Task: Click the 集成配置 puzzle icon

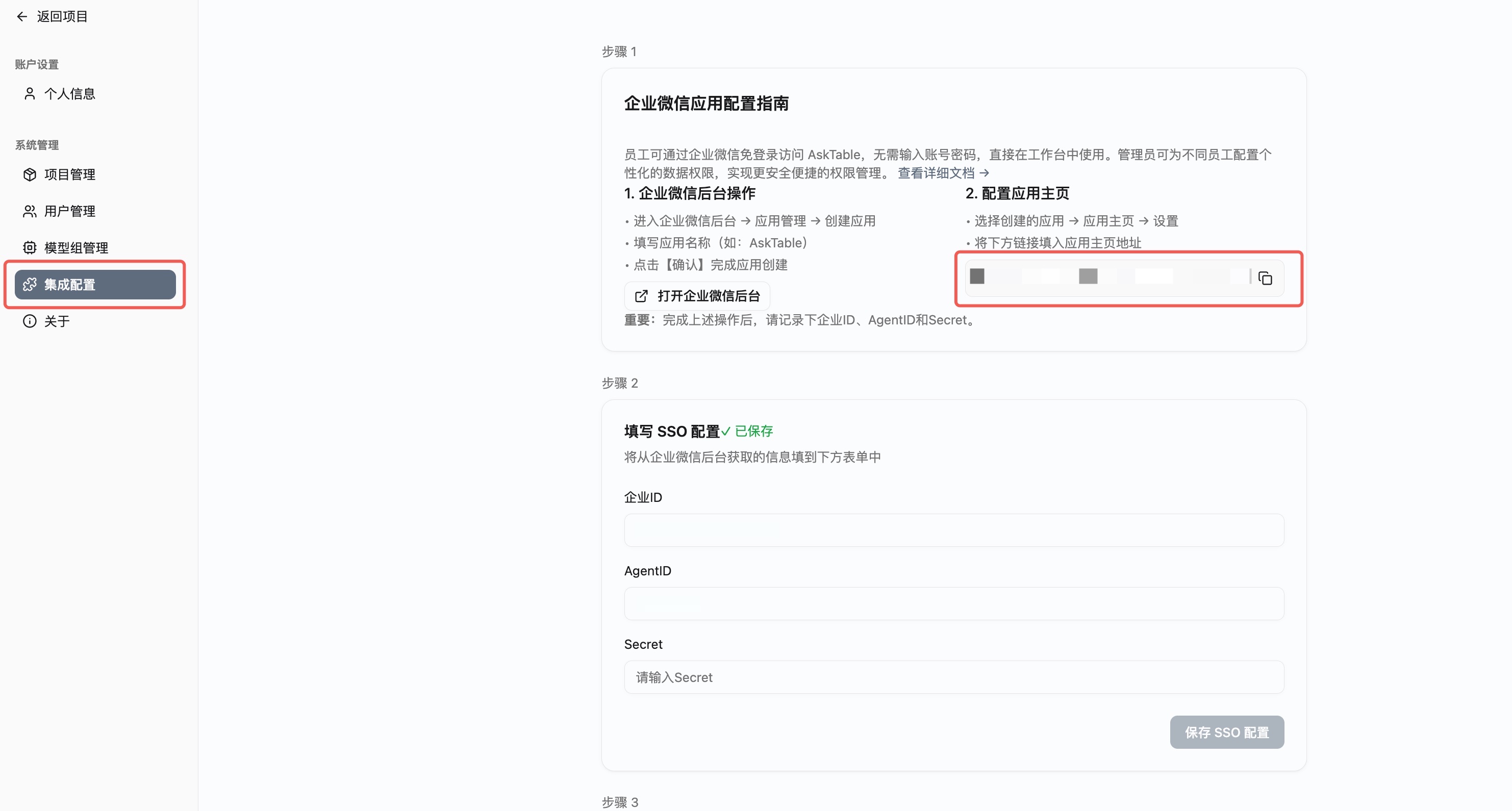Action: (x=30, y=285)
